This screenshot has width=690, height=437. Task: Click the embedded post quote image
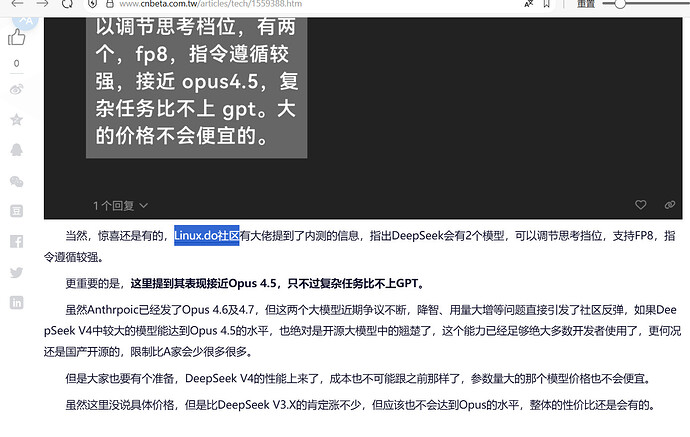pyautogui.click(x=196, y=86)
